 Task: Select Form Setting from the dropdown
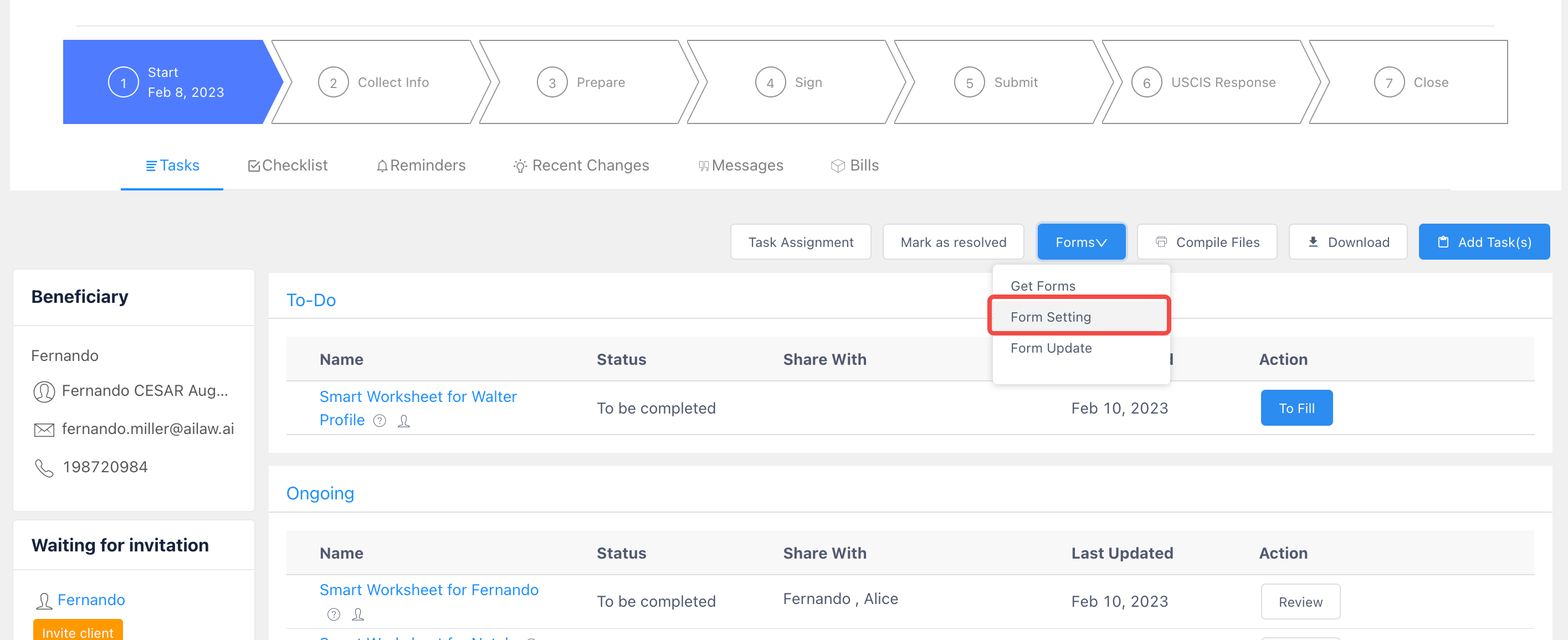click(1051, 317)
